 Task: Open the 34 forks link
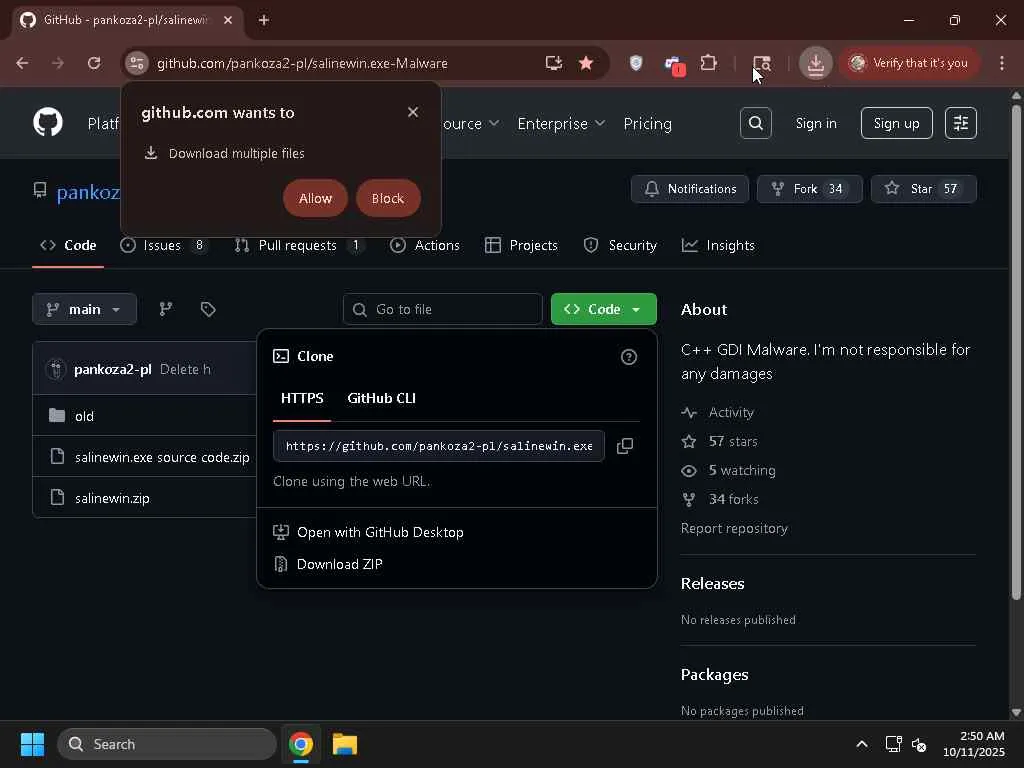pos(733,499)
